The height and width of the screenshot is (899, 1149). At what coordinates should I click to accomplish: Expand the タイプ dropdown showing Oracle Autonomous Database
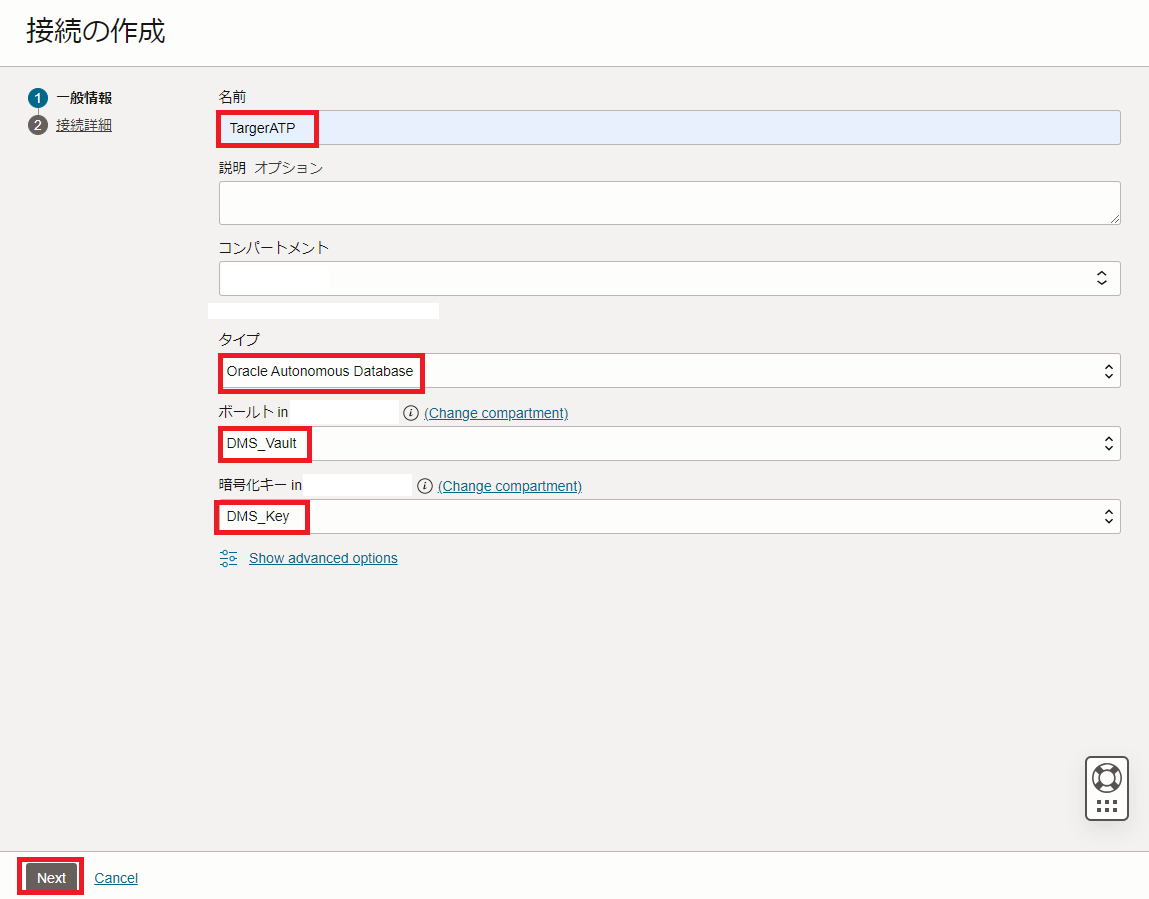(x=668, y=371)
